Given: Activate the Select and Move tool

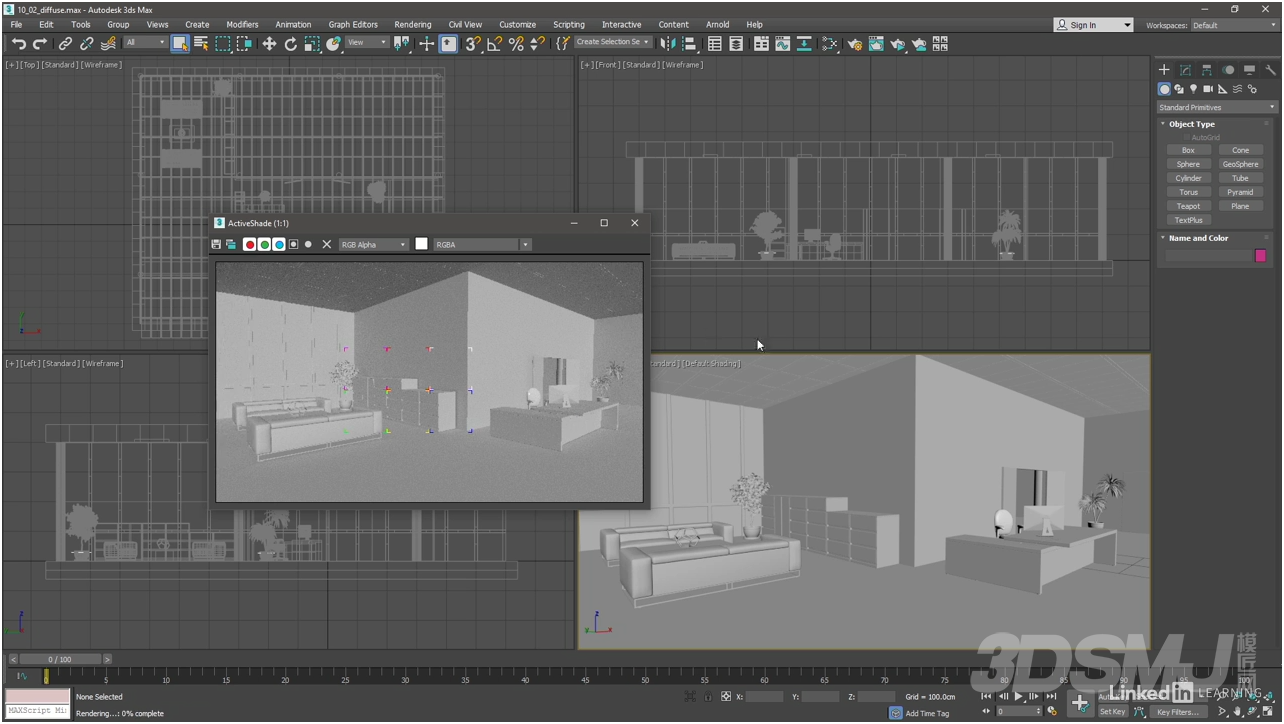Looking at the screenshot, I should [269, 44].
